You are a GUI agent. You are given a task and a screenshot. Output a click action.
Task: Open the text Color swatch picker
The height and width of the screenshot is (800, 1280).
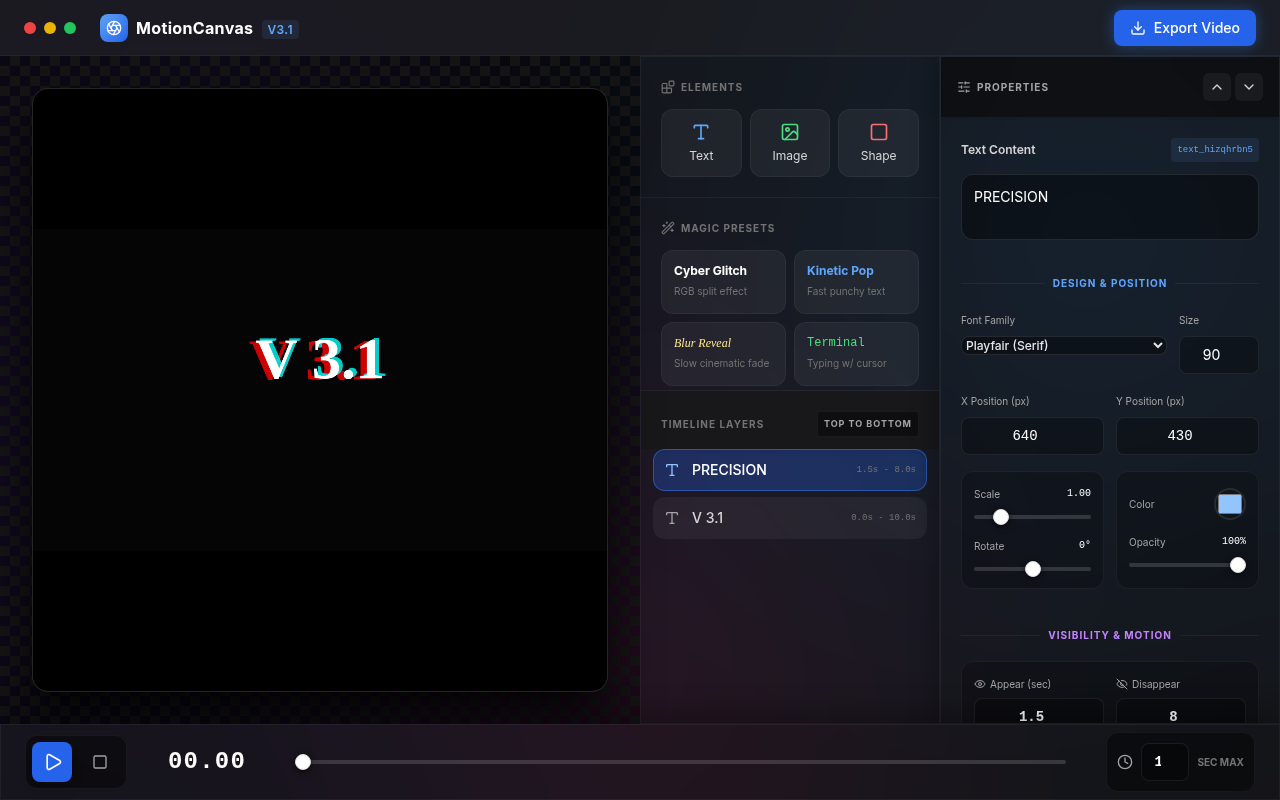[1229, 504]
